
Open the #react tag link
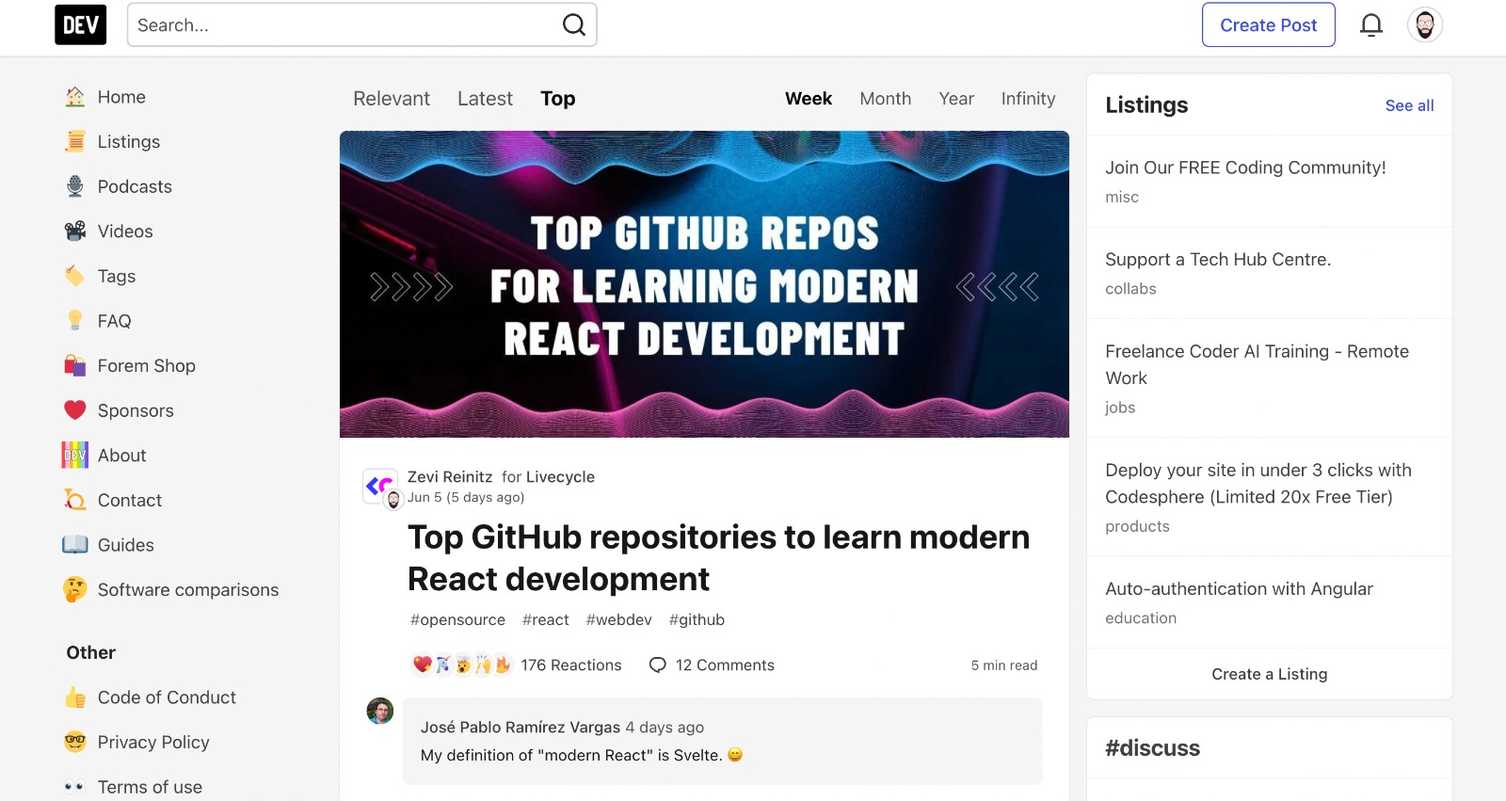(x=545, y=618)
